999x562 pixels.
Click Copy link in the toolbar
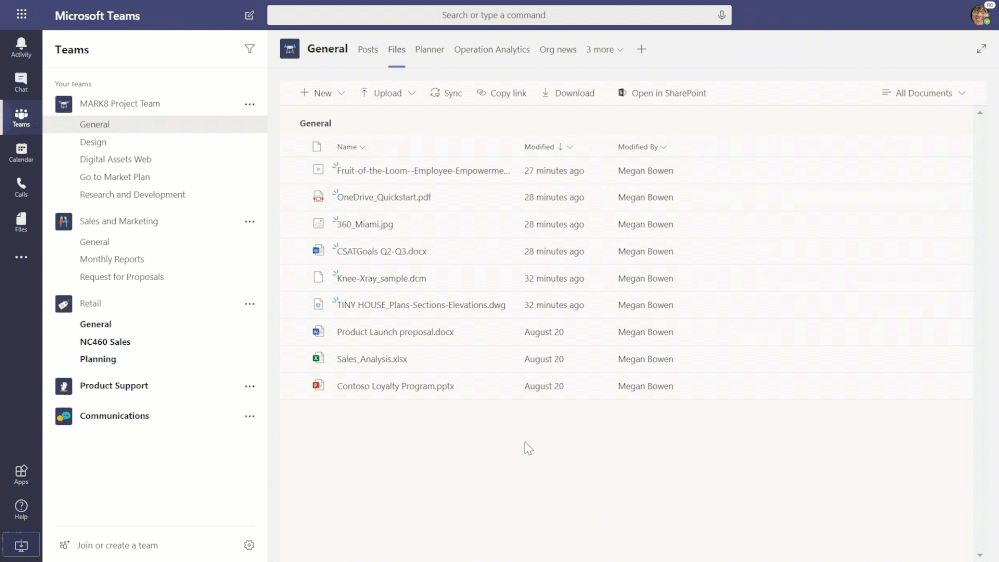501,93
